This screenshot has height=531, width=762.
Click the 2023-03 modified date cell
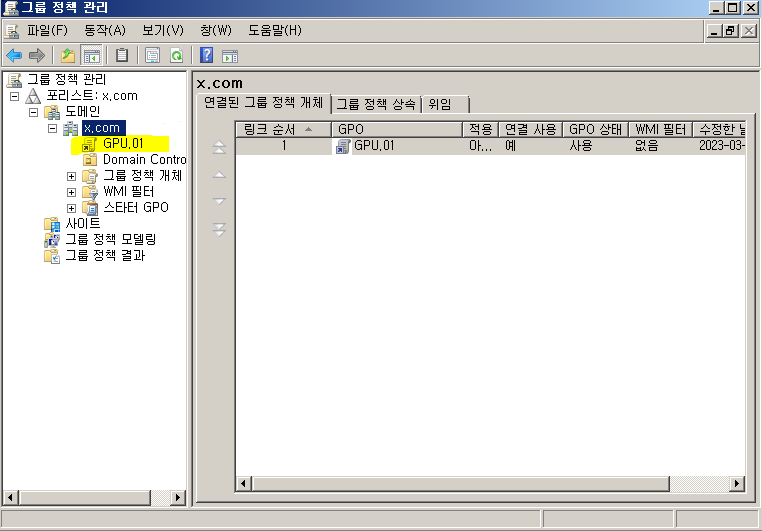tap(721, 146)
